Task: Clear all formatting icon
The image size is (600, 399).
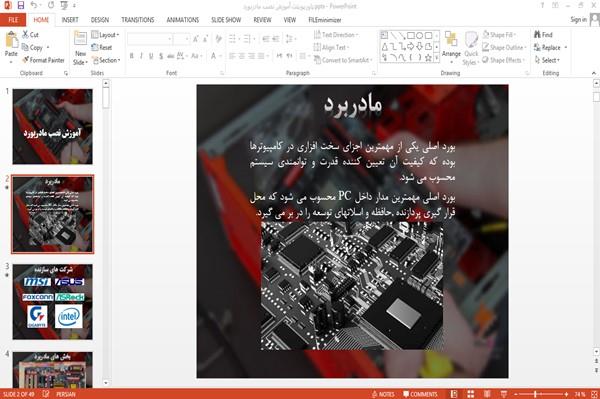Action: (218, 39)
